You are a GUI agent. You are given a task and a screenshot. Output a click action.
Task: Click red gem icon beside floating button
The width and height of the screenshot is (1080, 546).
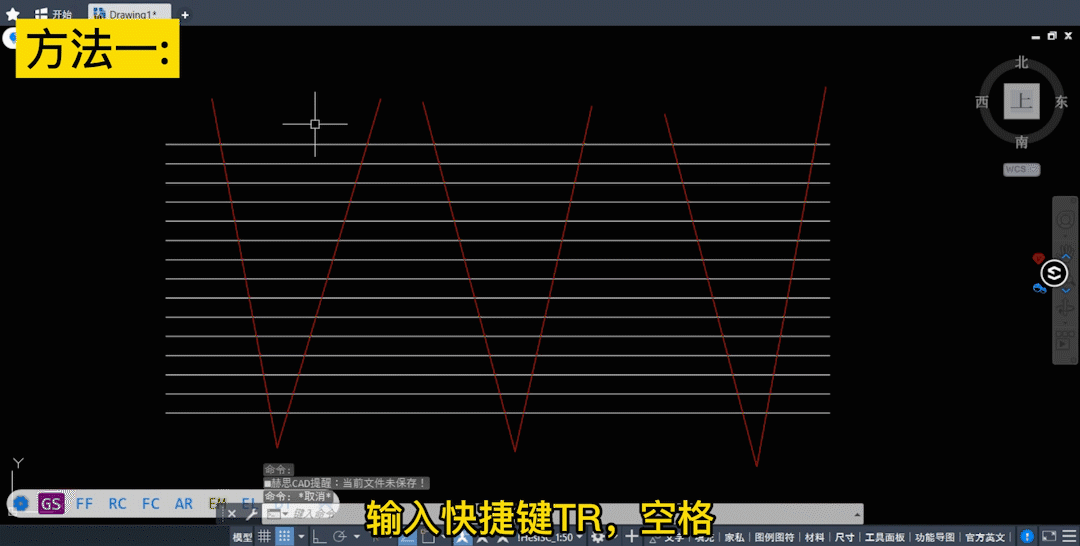click(1039, 259)
